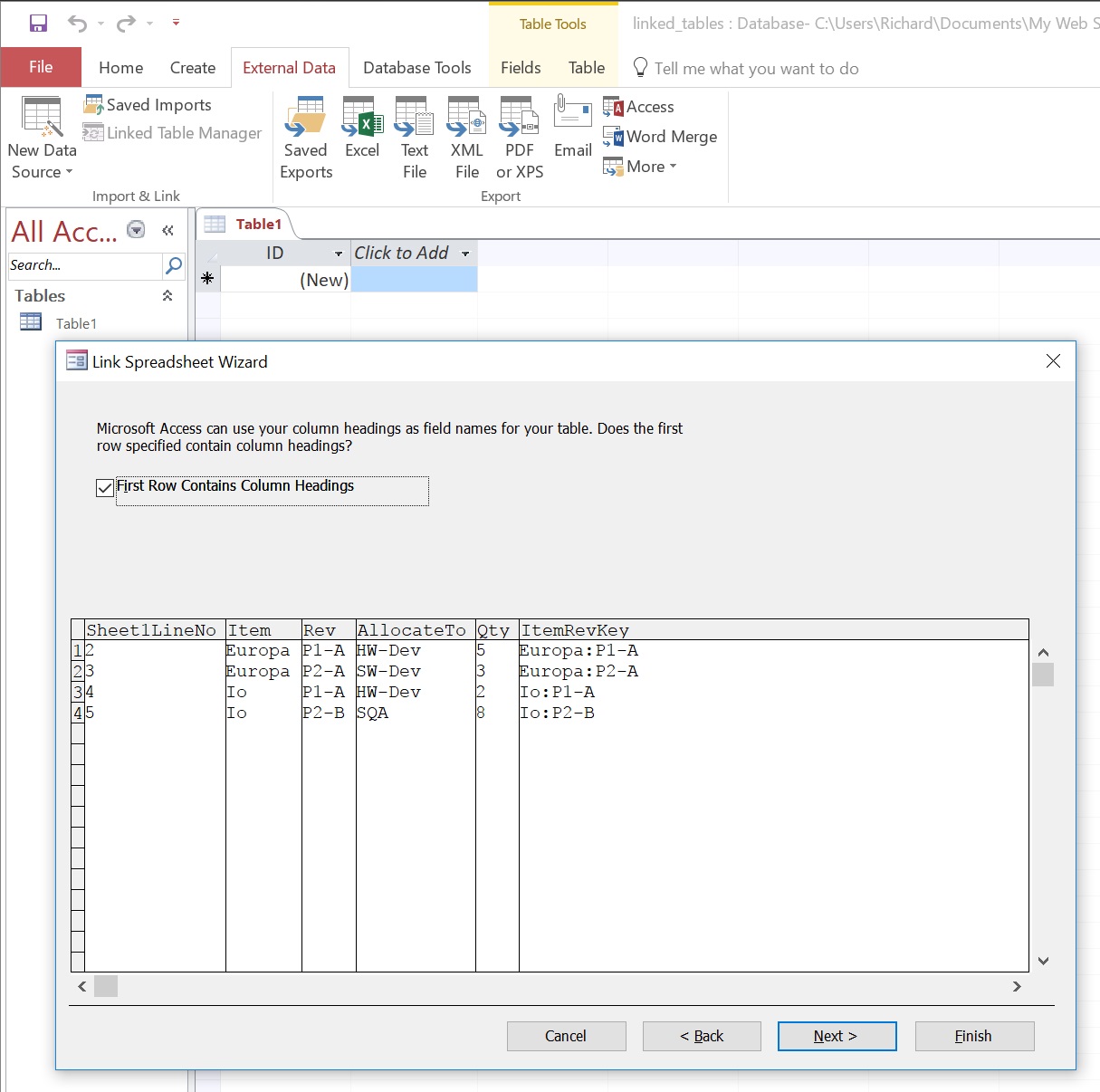Viewport: 1100px width, 1092px height.
Task: Click the Finish button
Action: pos(974,1036)
